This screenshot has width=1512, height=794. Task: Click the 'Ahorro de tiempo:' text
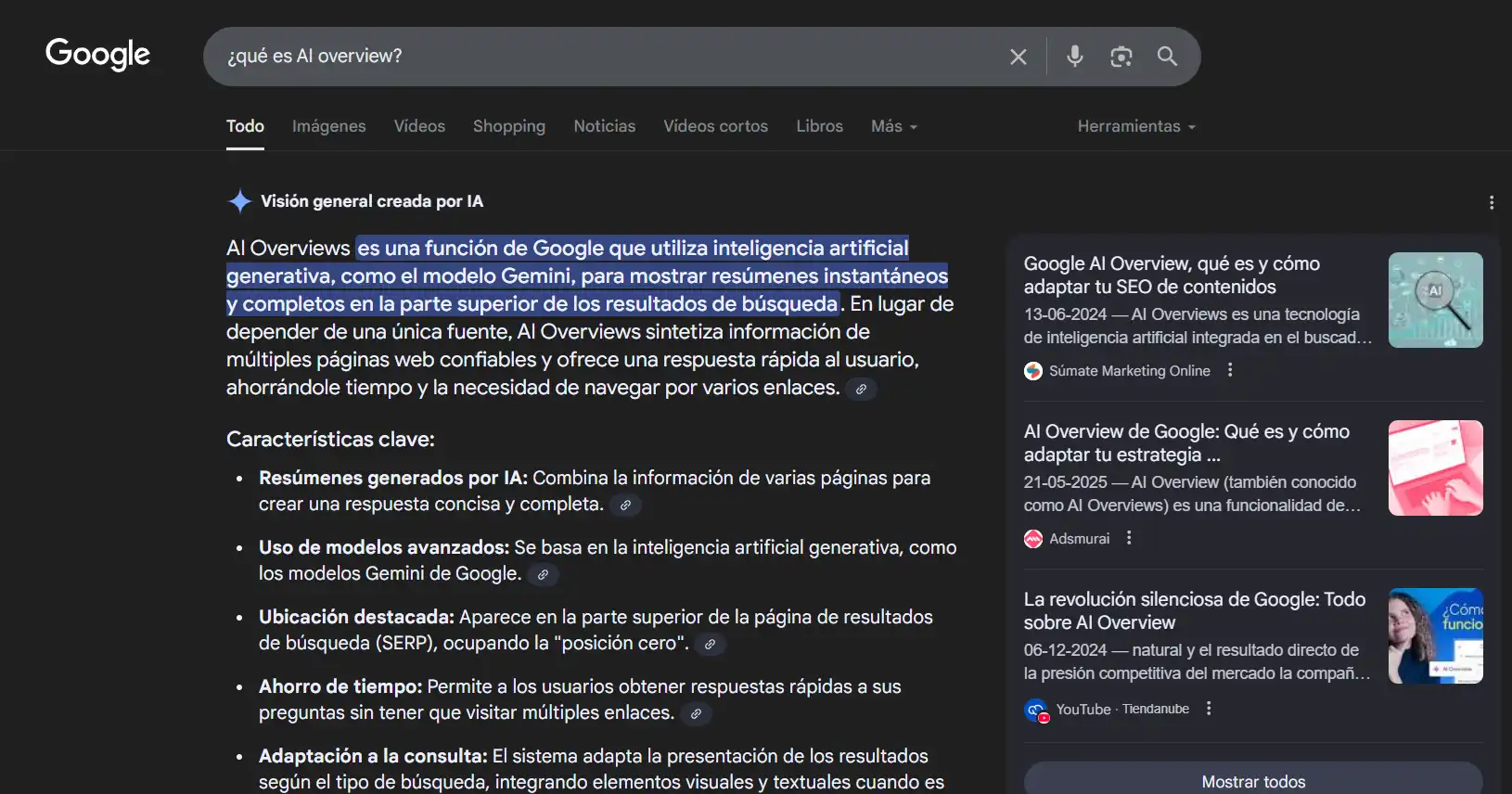(340, 687)
